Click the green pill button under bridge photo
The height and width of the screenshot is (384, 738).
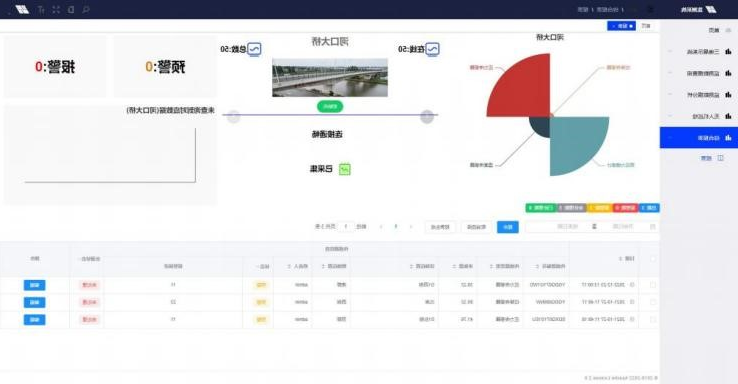330,107
